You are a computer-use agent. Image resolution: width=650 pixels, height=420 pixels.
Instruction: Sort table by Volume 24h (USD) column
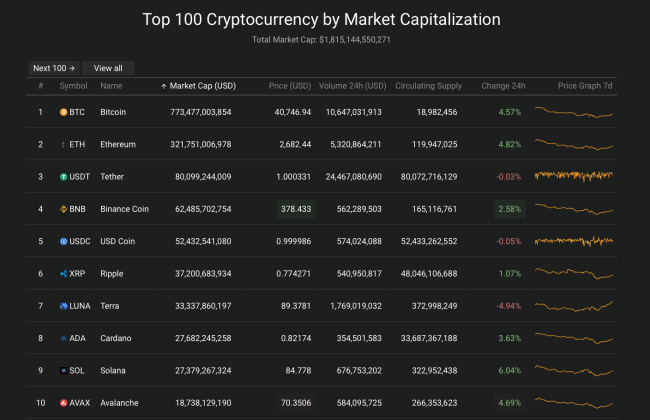tap(352, 86)
